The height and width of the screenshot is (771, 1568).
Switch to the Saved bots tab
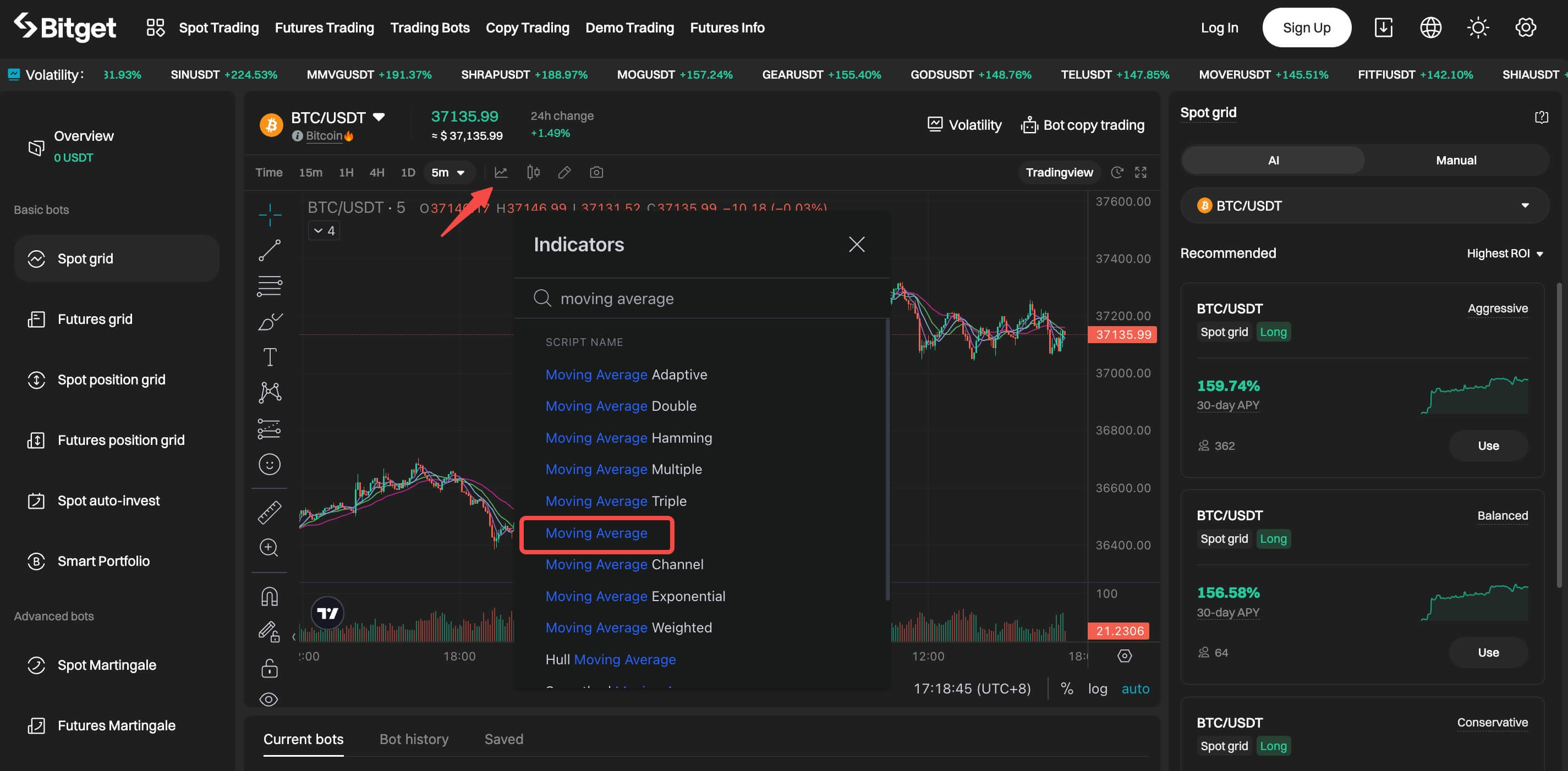click(504, 739)
